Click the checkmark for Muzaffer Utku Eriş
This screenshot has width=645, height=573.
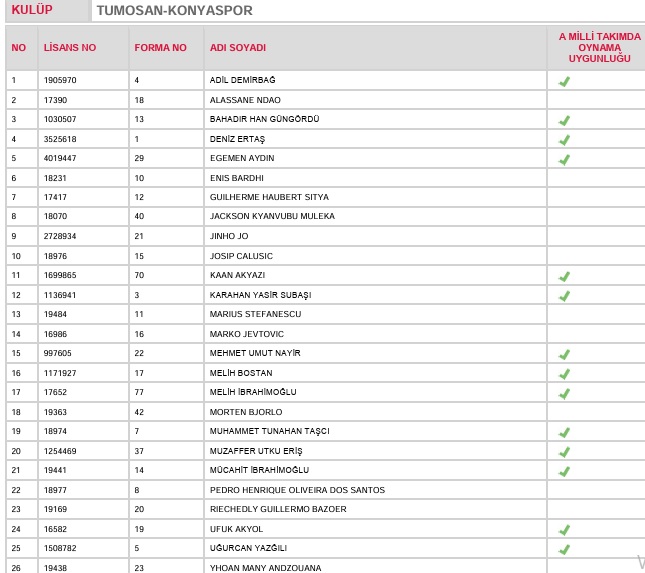point(564,452)
